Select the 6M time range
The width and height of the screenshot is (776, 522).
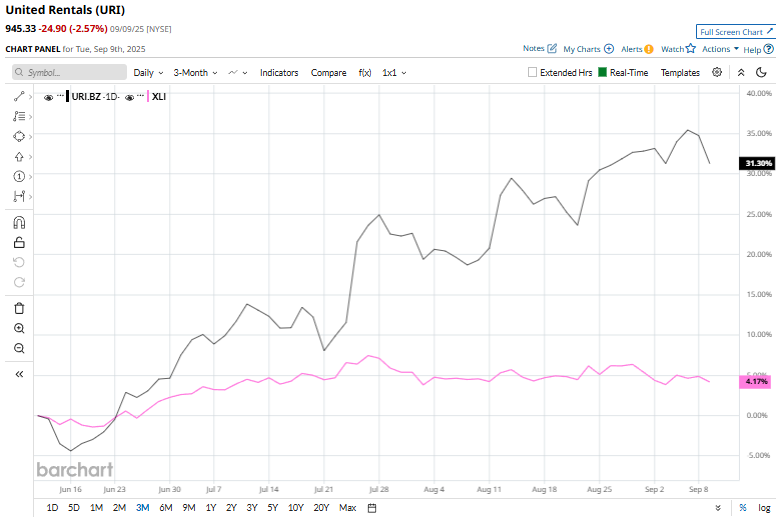click(x=166, y=508)
